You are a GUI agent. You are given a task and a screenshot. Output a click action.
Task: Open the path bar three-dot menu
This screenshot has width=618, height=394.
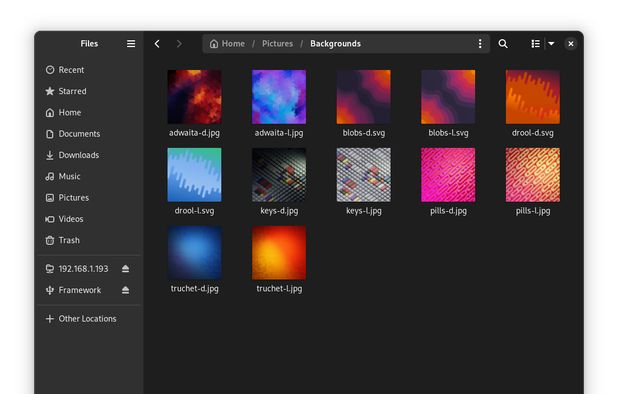point(480,44)
